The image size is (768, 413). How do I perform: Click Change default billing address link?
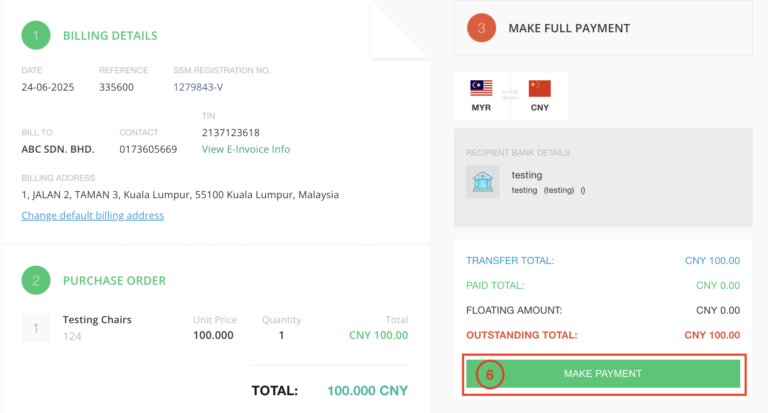pyautogui.click(x=93, y=215)
